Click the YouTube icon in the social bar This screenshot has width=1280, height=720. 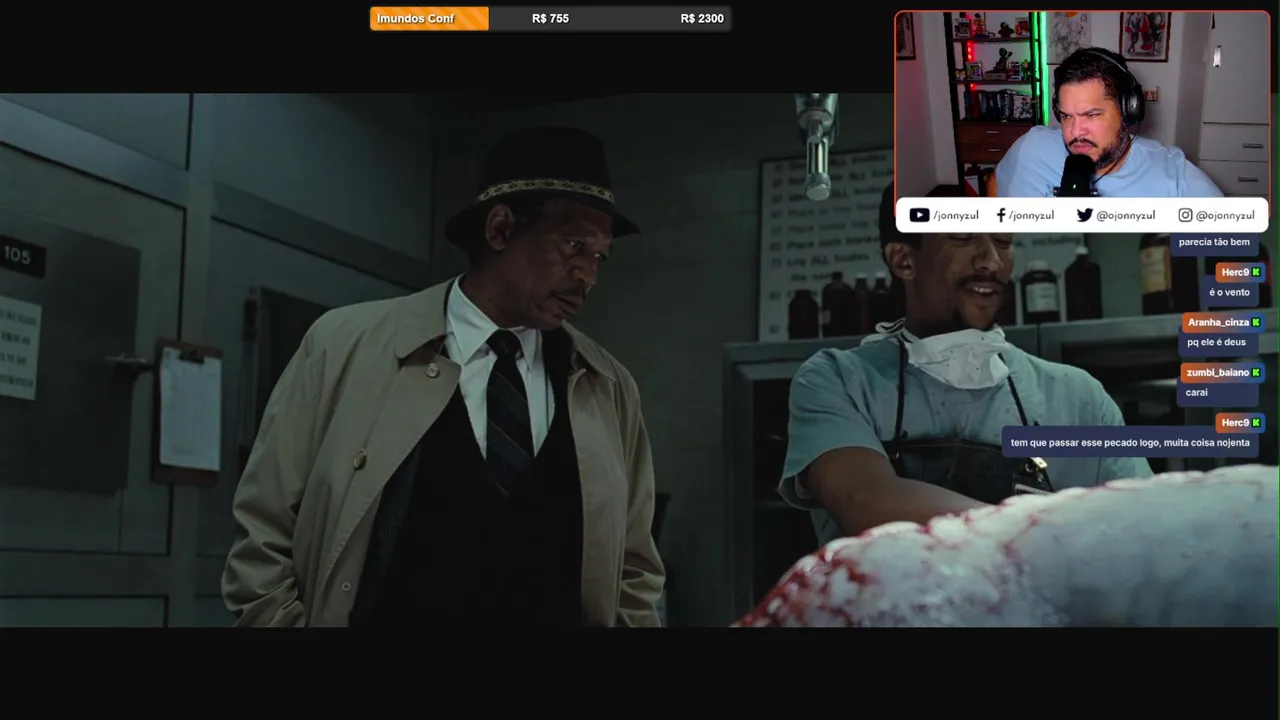[919, 215]
